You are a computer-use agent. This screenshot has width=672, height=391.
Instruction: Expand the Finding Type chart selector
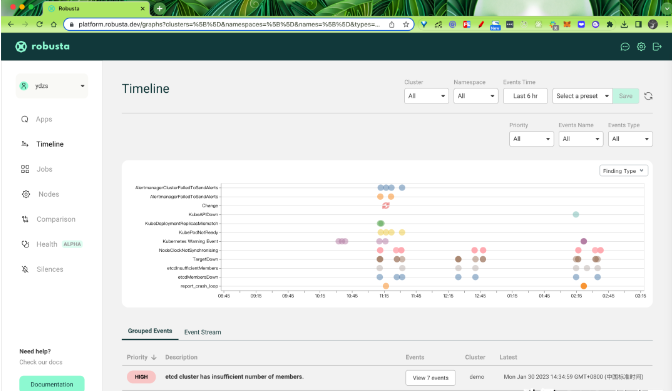(x=624, y=171)
